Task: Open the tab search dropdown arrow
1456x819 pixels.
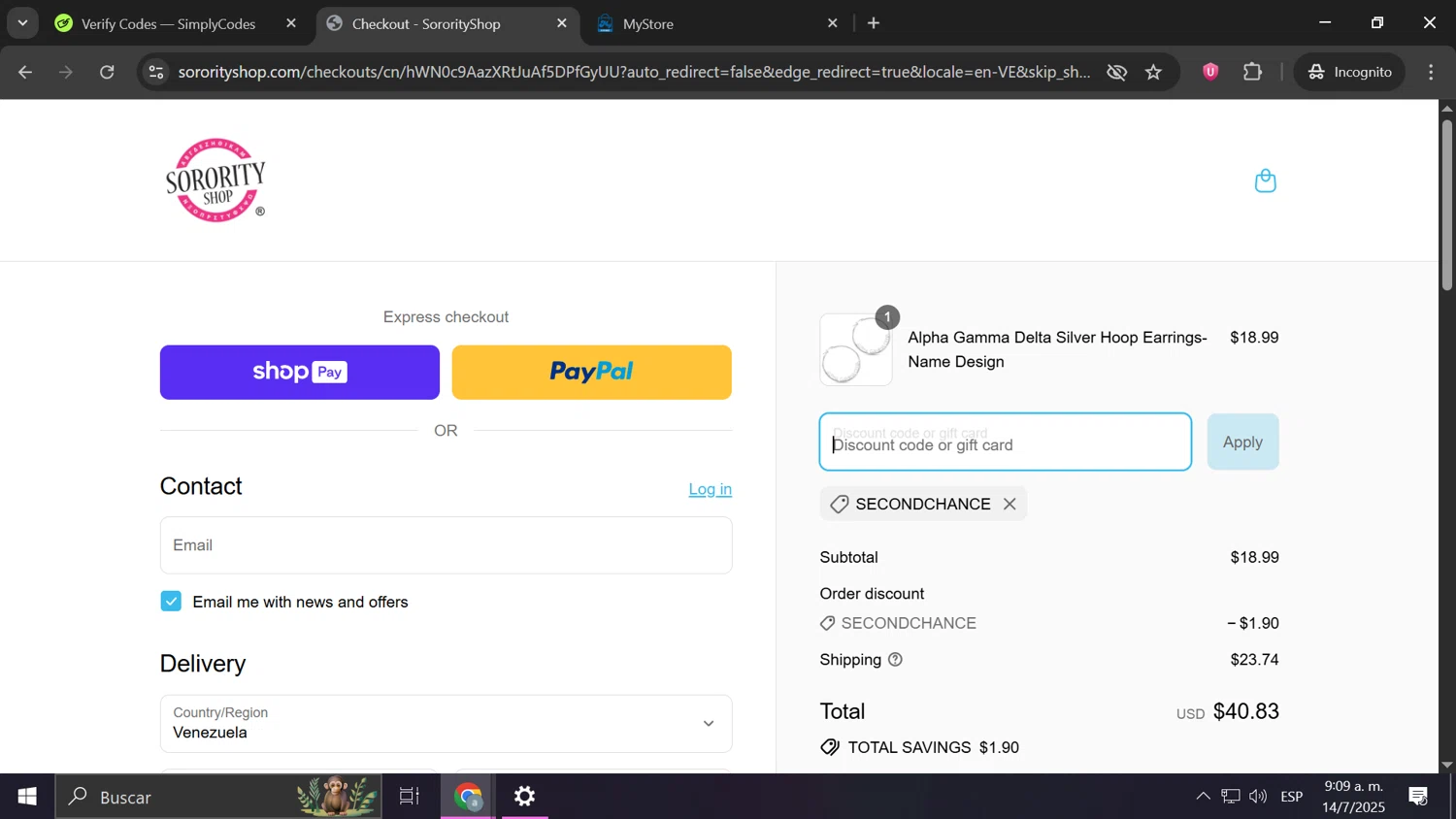Action: tap(22, 23)
